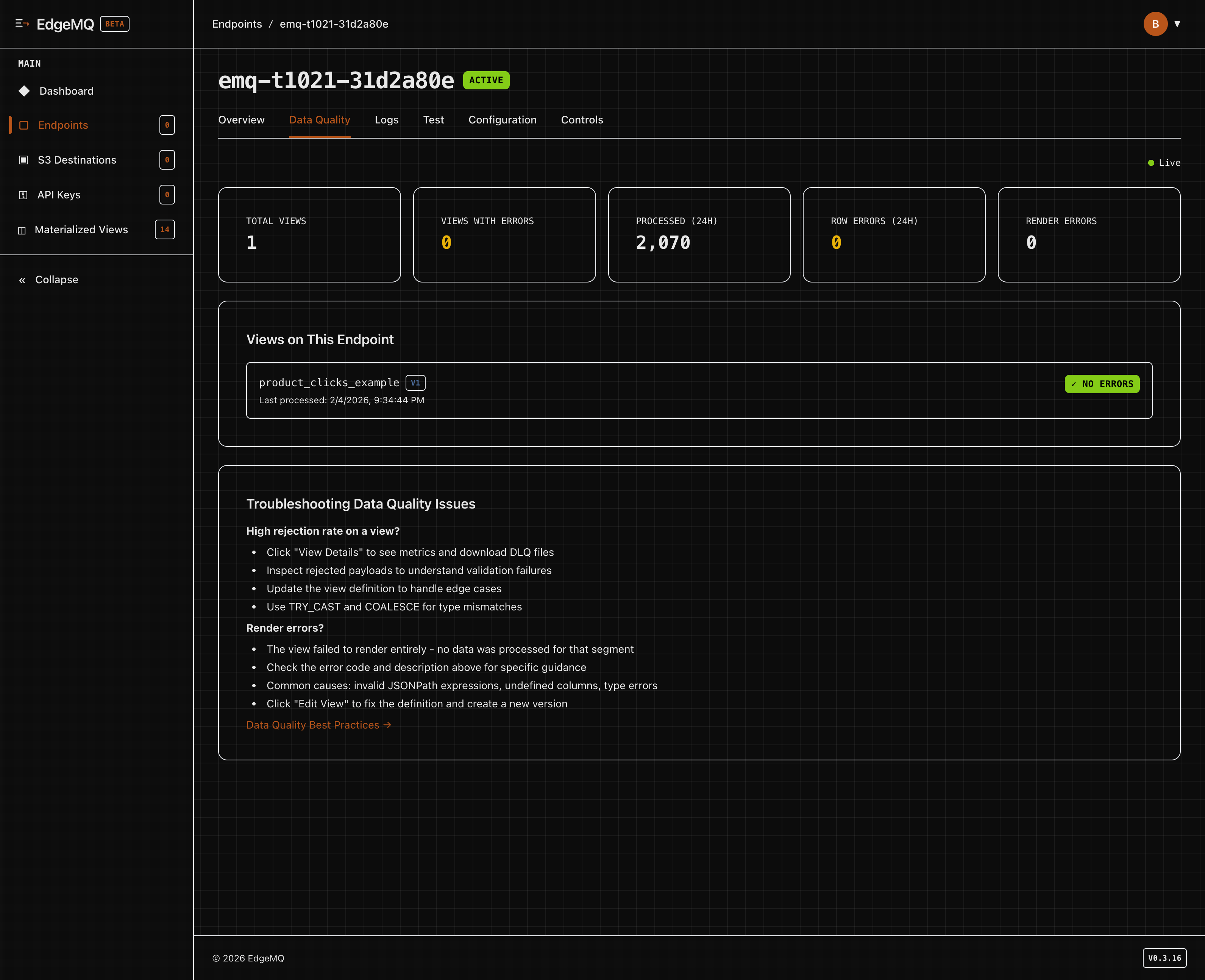Image resolution: width=1205 pixels, height=980 pixels.
Task: Open Endpoints from the sidebar navigation
Action: [x=62, y=125]
